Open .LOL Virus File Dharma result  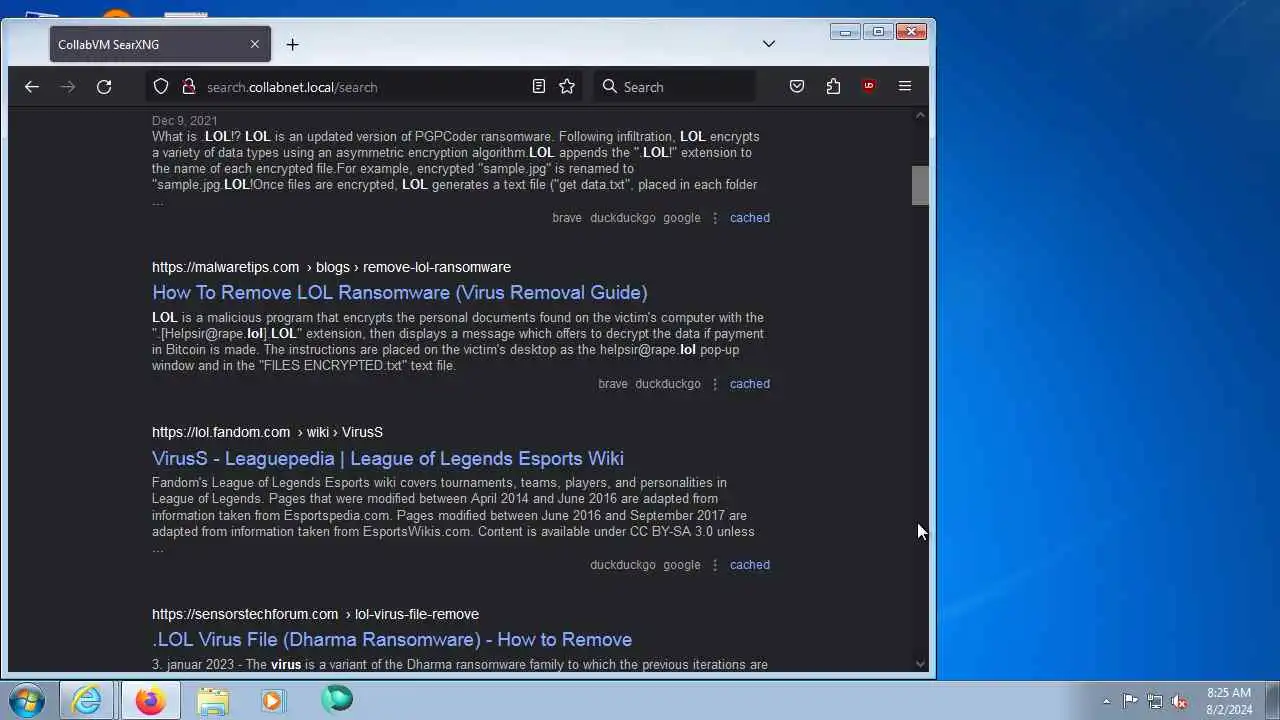click(x=392, y=640)
